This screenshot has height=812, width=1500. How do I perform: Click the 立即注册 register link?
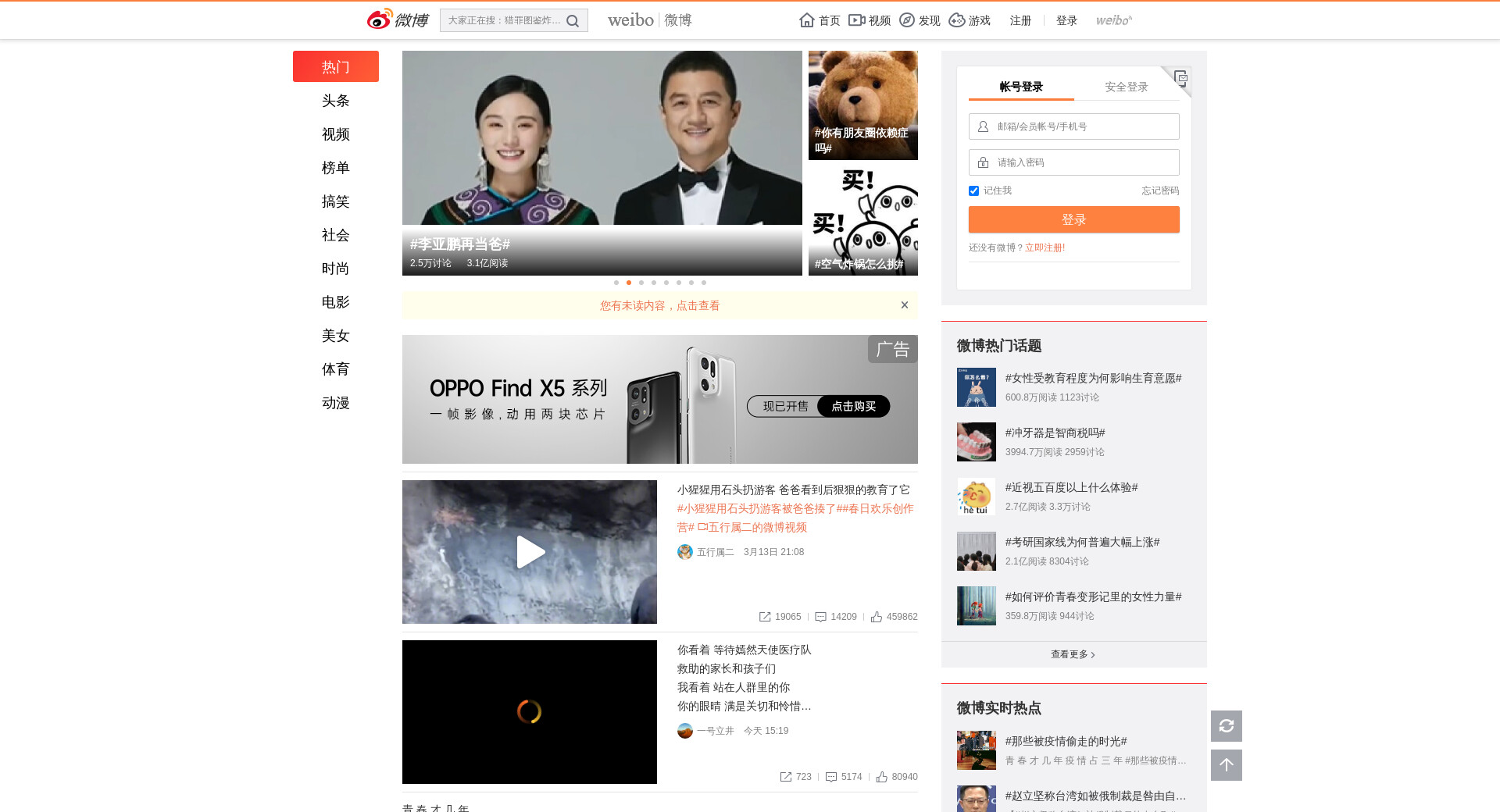(x=1045, y=248)
